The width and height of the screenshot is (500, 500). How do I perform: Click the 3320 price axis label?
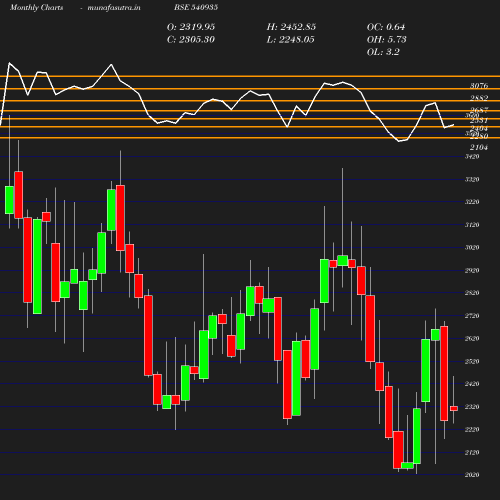point(472,180)
